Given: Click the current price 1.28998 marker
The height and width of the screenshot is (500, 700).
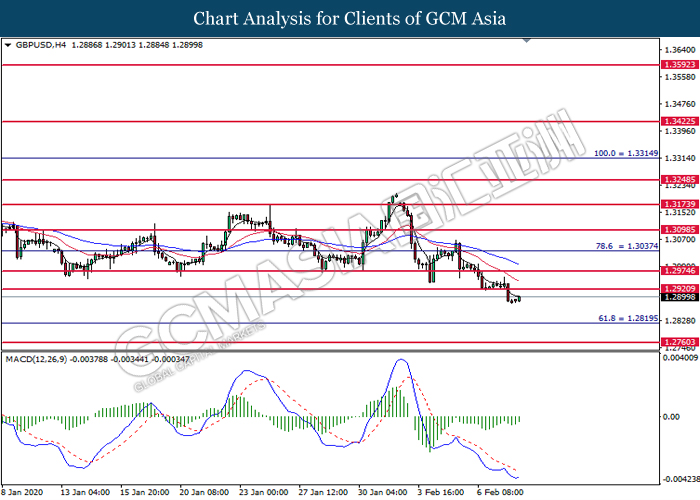Looking at the screenshot, I should point(678,298).
